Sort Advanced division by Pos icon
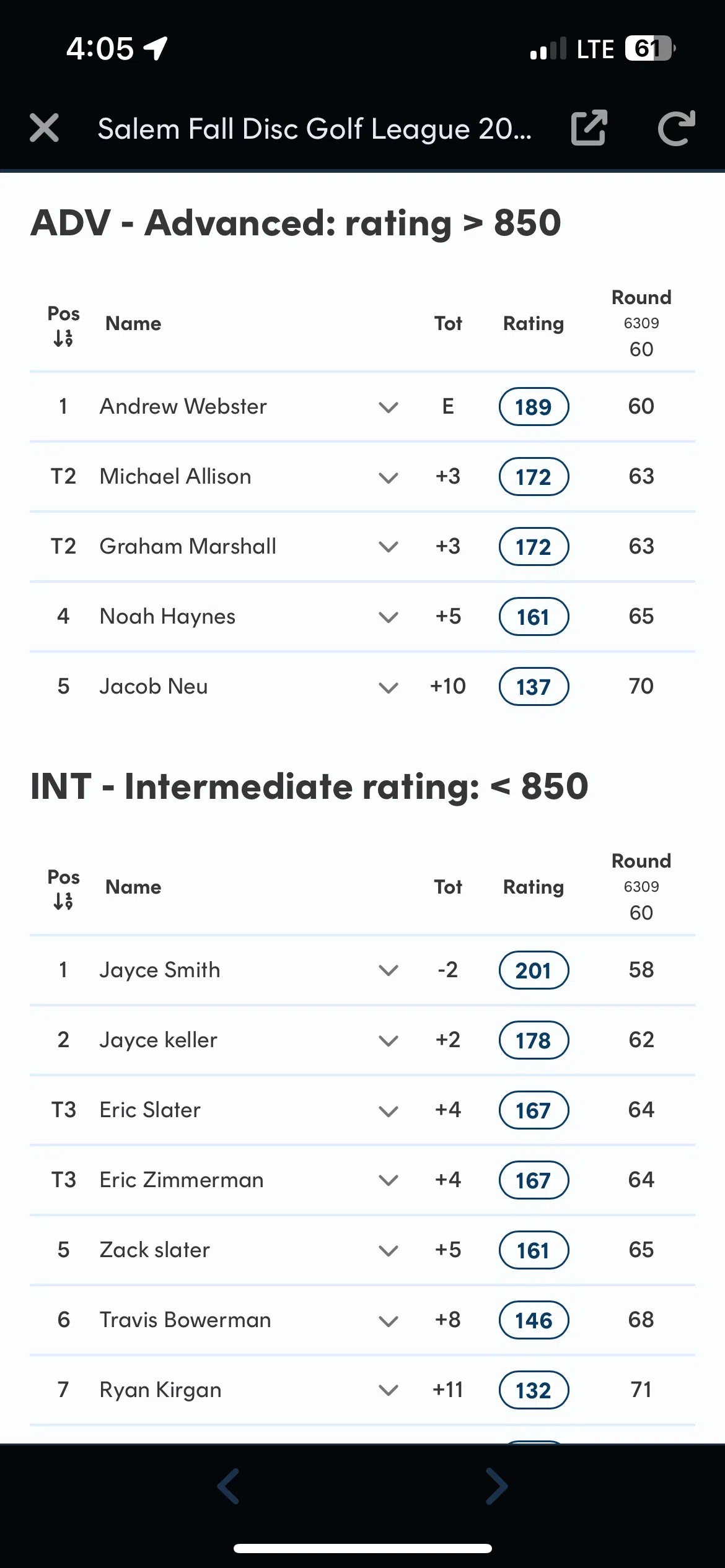Image resolution: width=725 pixels, height=1568 pixels. (x=63, y=338)
